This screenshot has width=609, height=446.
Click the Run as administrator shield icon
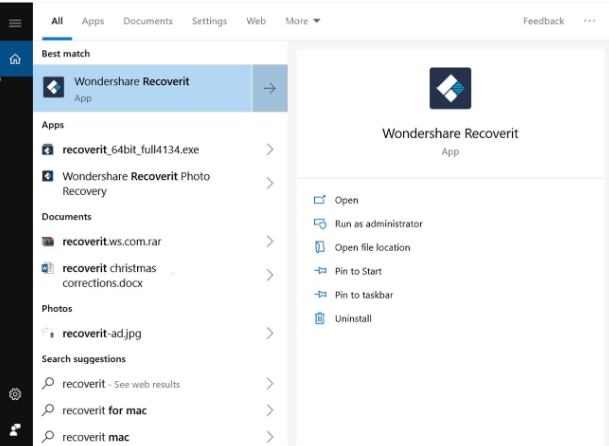click(320, 223)
